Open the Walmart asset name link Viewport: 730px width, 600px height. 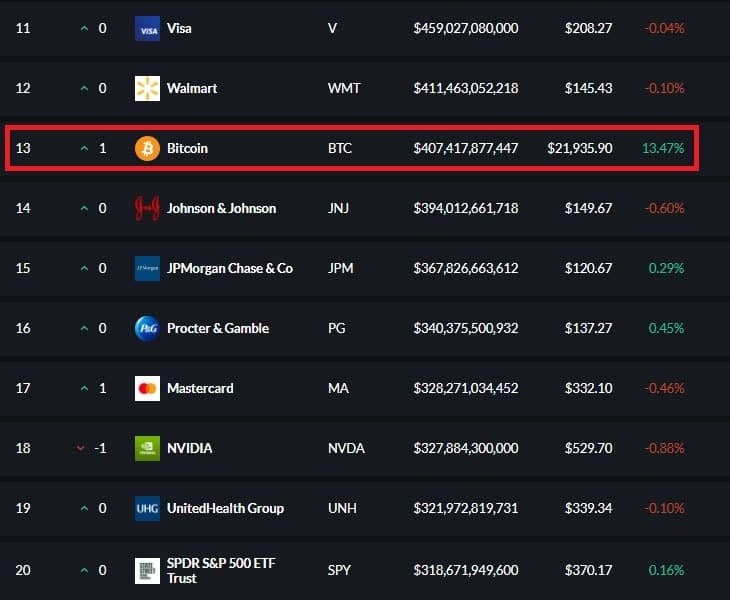[192, 88]
